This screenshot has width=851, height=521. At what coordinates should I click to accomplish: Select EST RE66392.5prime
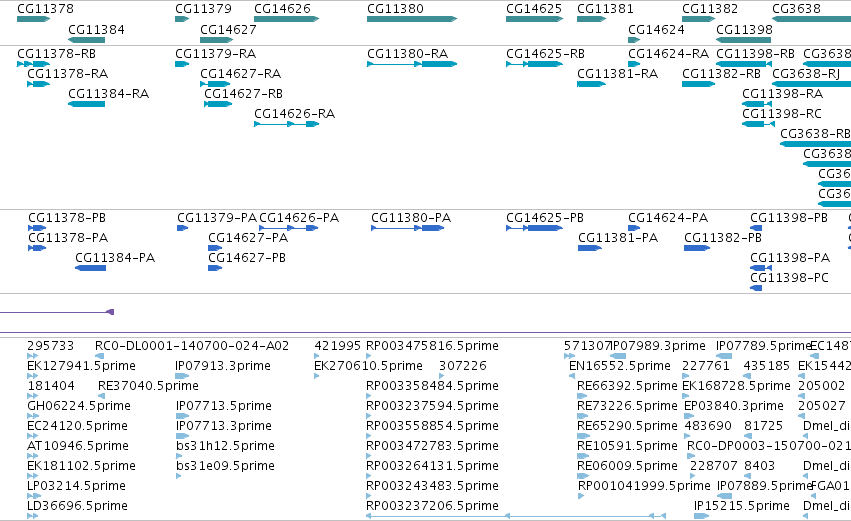pos(627,386)
